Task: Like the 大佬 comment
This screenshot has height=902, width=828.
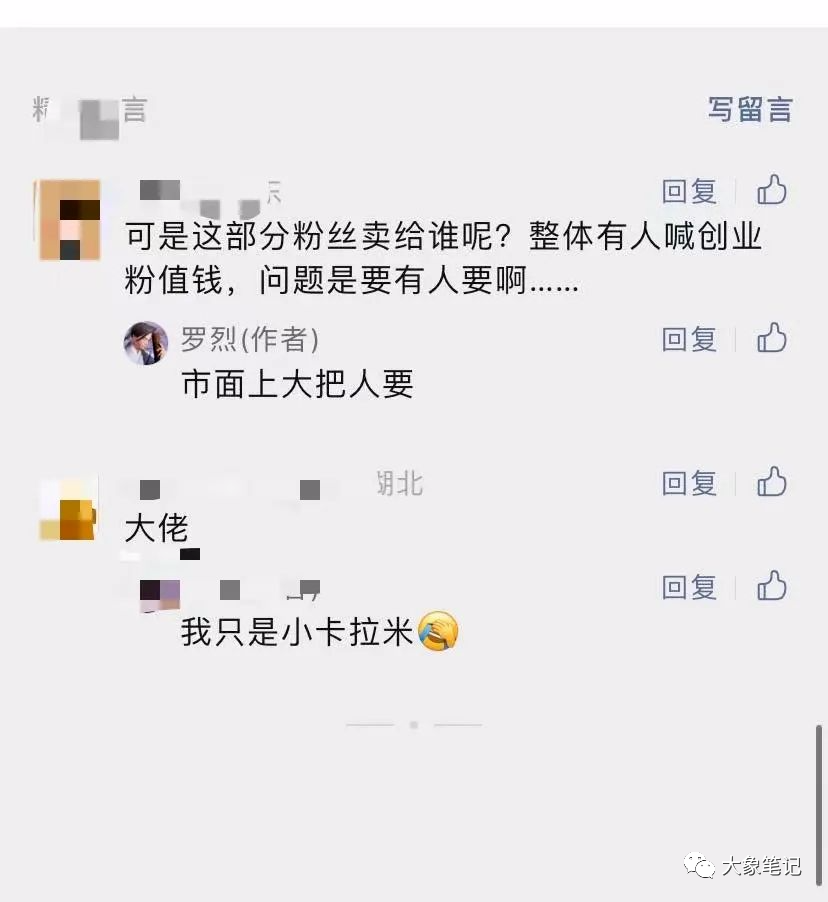Action: [772, 481]
